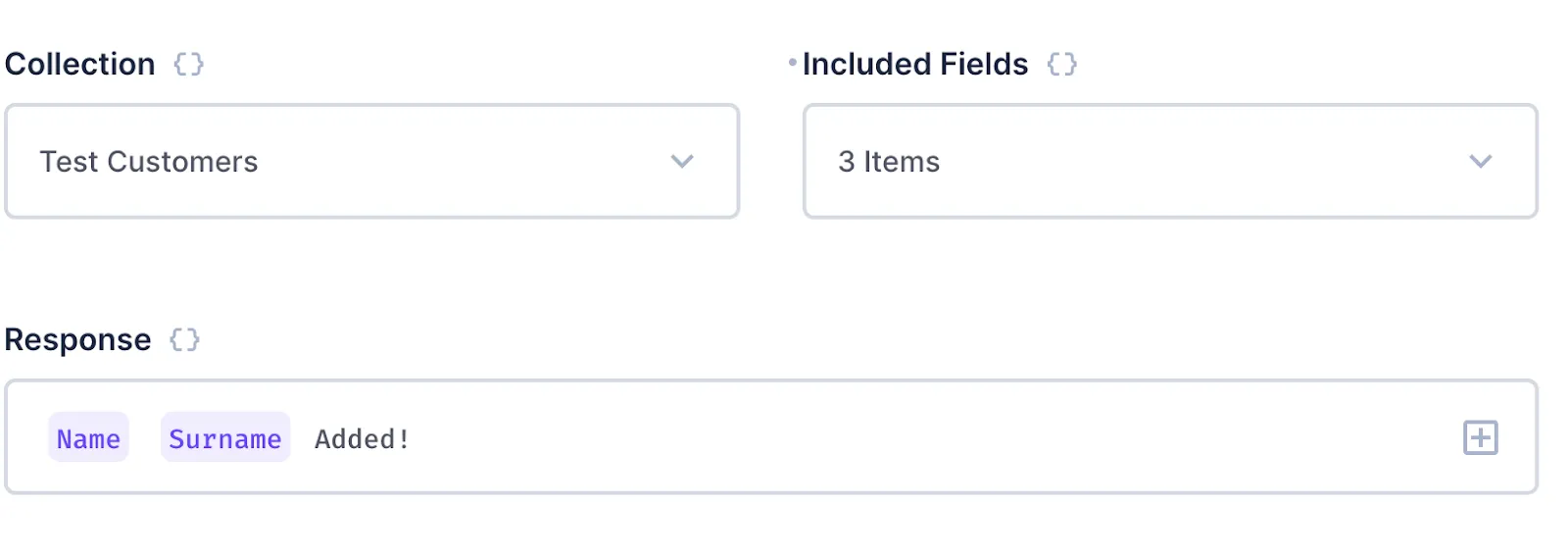Viewport: 1568px width, 555px height.
Task: Expand the Included Fields dropdown chevron
Action: coord(1480,162)
